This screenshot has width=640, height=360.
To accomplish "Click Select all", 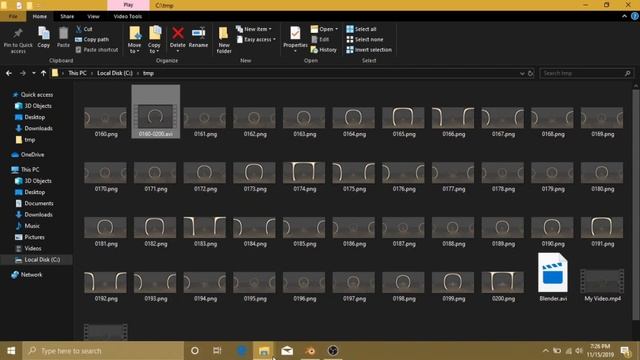I will [x=361, y=29].
